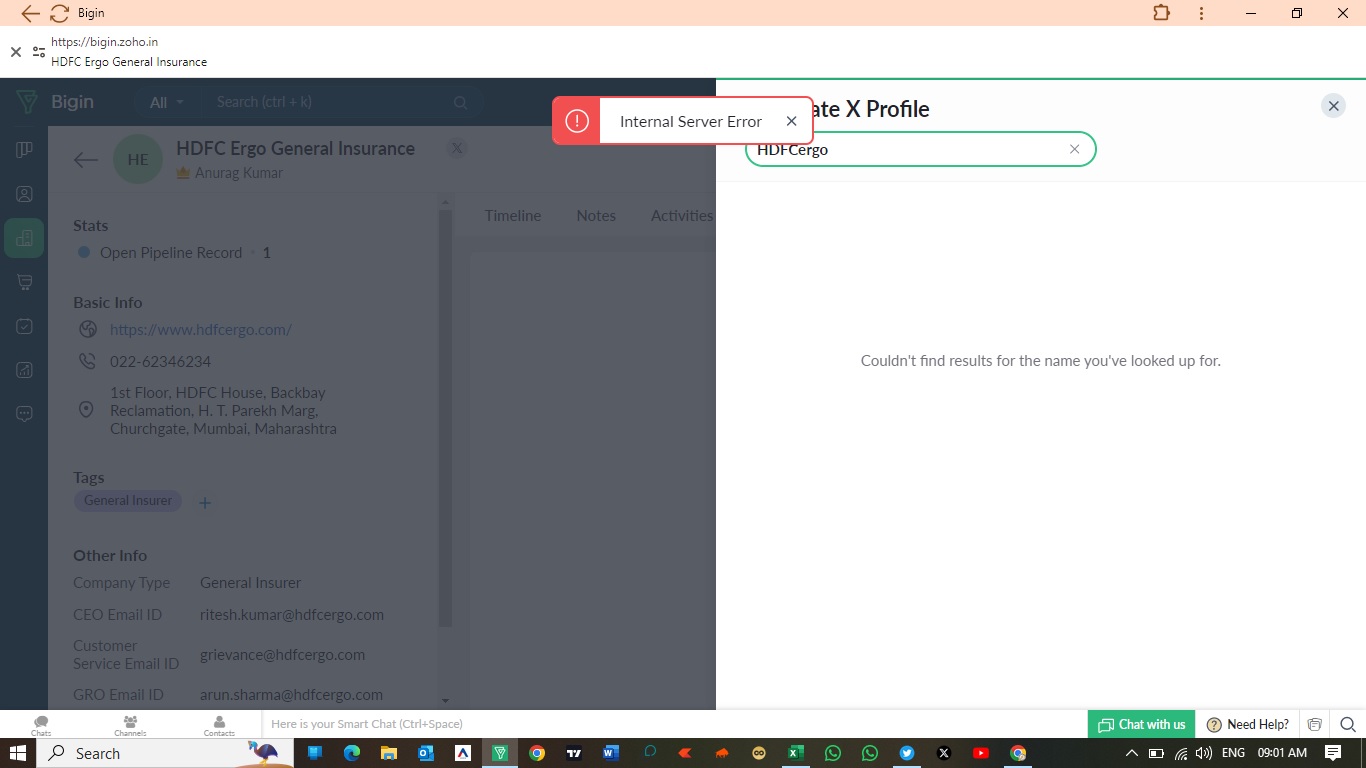
Task: Click CEO email ritesh.kumar@hdfcergo.com
Action: (292, 614)
